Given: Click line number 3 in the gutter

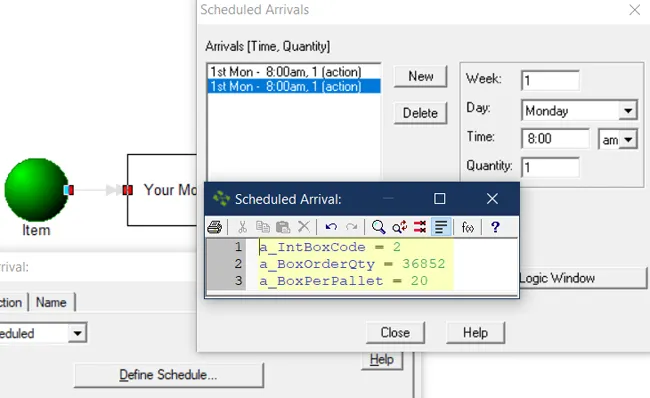Looking at the screenshot, I should tap(238, 281).
